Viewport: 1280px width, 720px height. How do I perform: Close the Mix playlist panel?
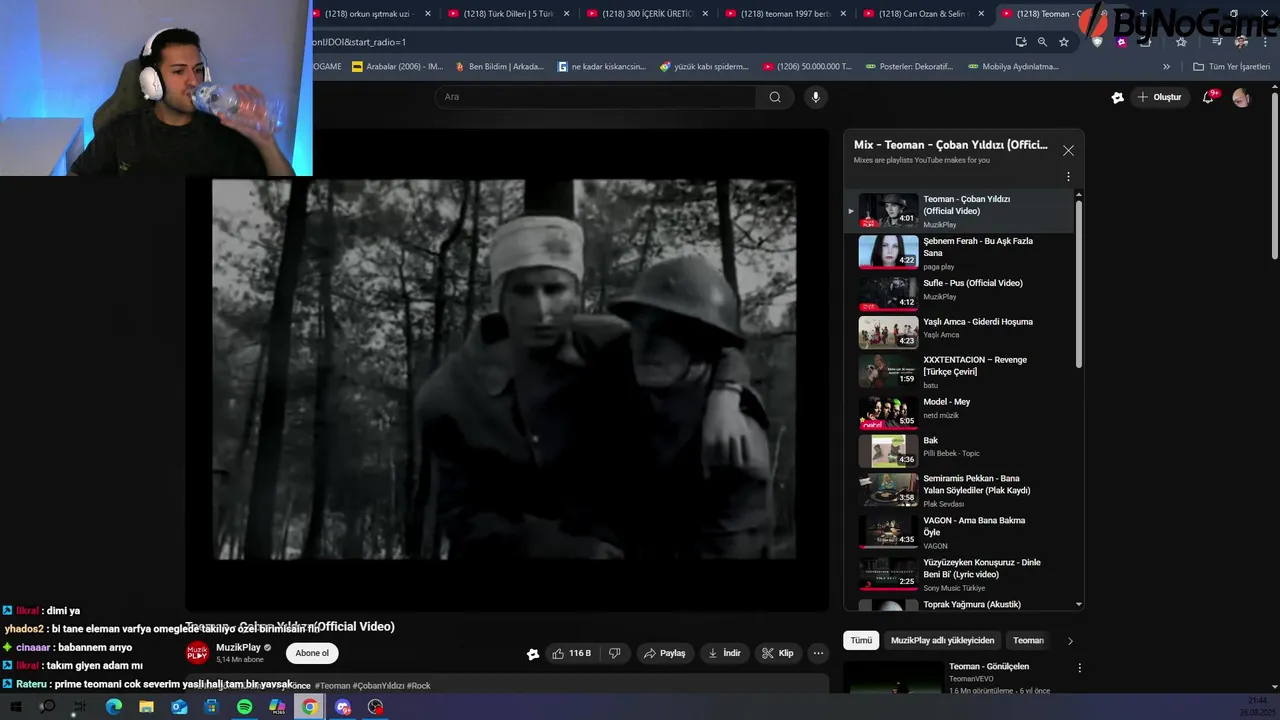pyautogui.click(x=1068, y=150)
